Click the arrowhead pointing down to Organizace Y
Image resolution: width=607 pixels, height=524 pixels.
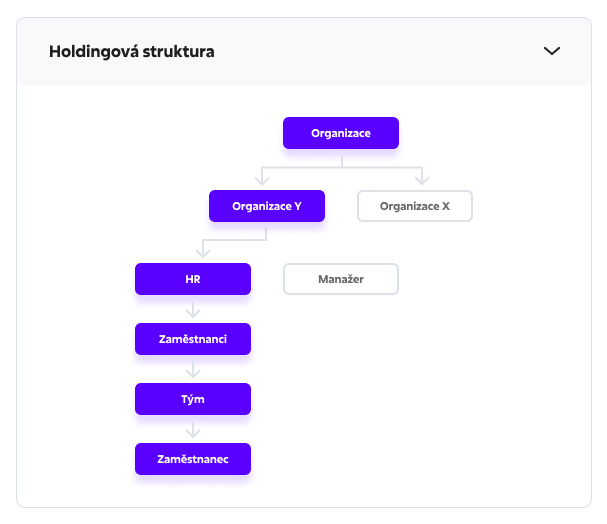[x=262, y=179]
